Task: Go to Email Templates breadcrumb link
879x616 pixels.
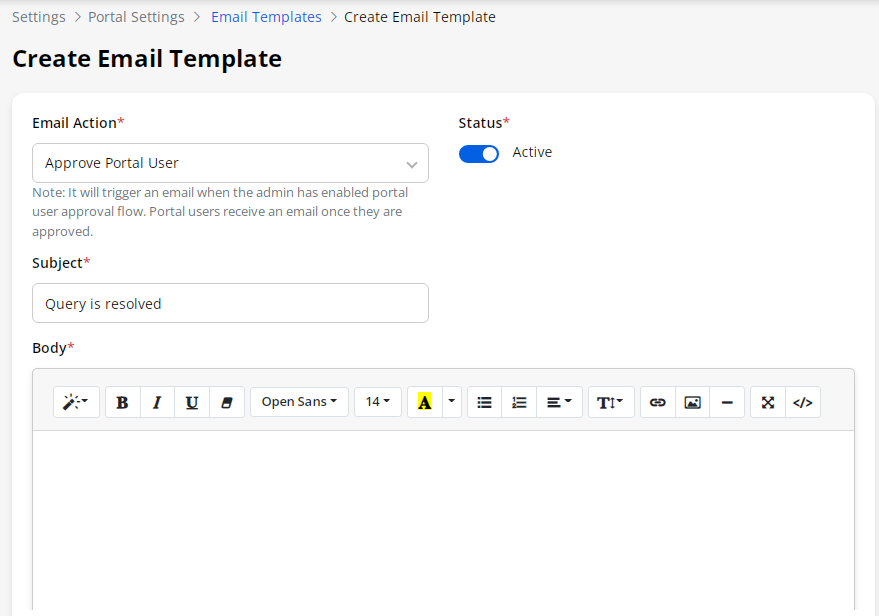Action: pyautogui.click(x=266, y=17)
